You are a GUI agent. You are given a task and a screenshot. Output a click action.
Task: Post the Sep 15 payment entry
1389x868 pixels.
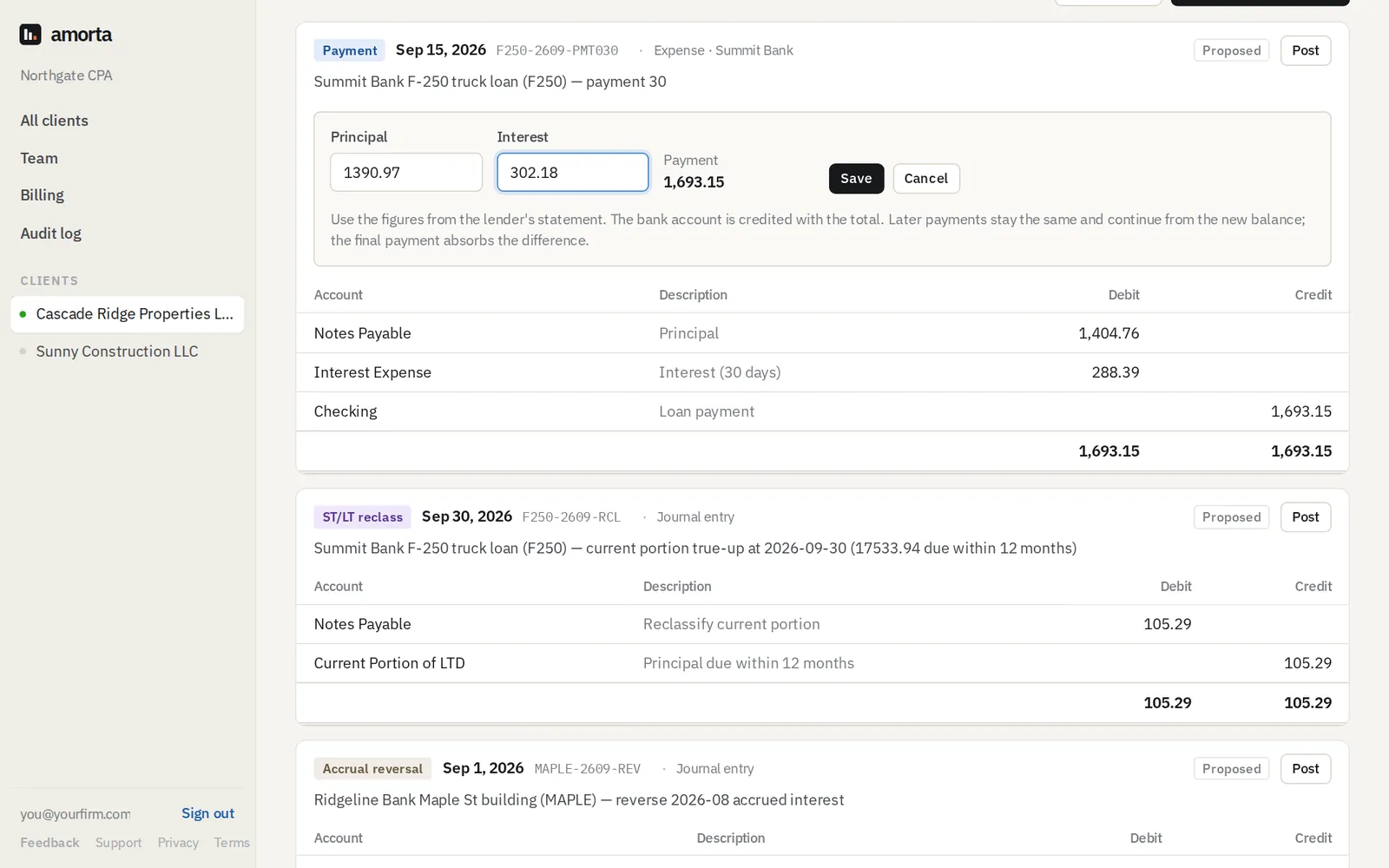tap(1305, 50)
